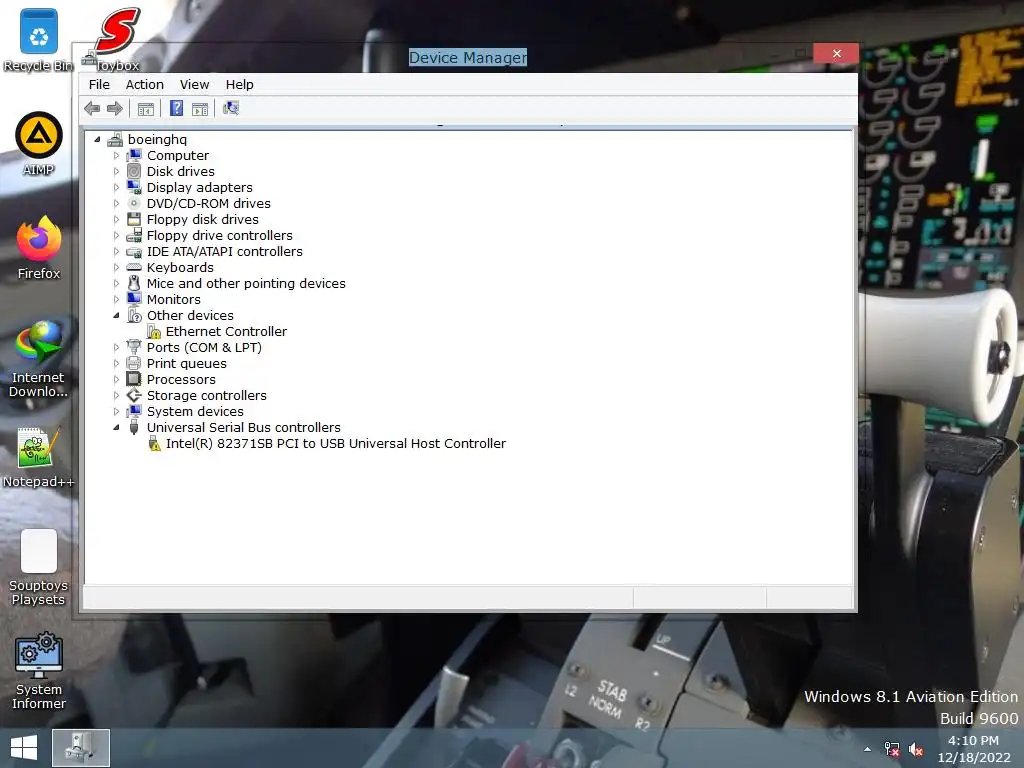Expand DVD/CD-ROM drives node
The image size is (1024, 768).
point(116,203)
